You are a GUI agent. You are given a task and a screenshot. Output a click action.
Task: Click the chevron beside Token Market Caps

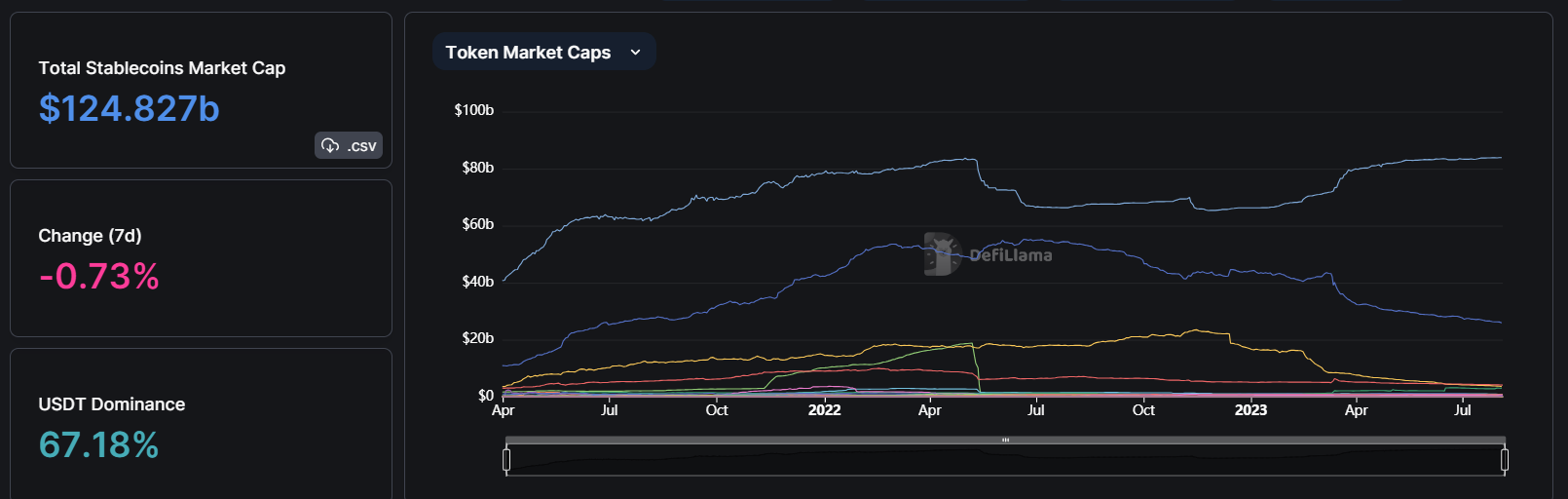pos(636,53)
